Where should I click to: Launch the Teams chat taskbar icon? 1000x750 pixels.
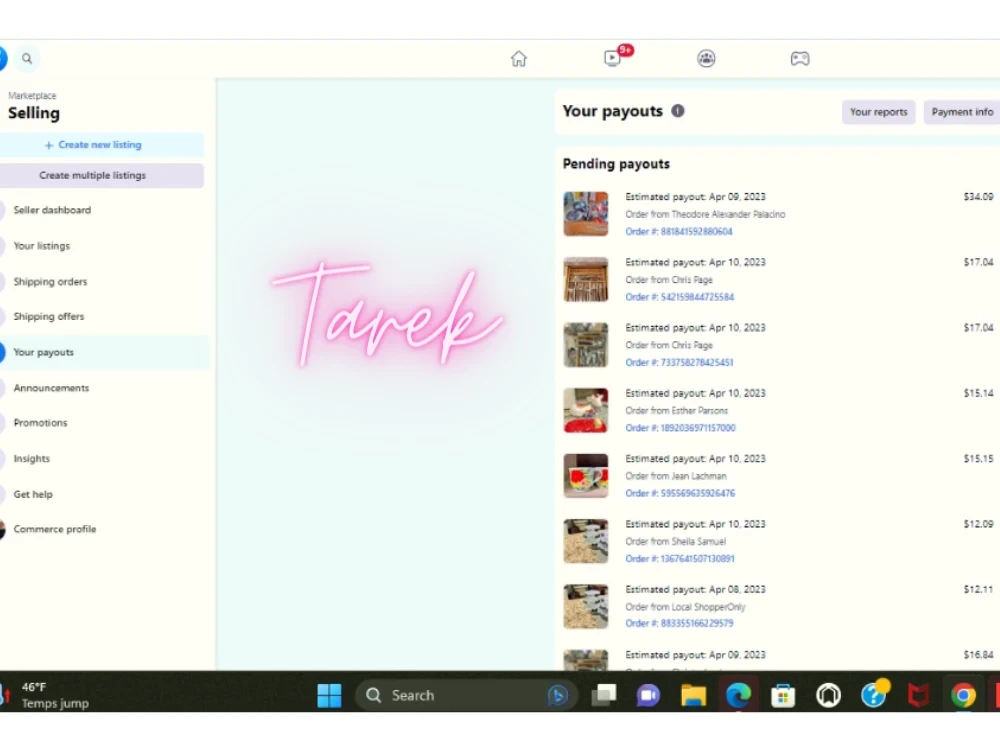(x=648, y=695)
